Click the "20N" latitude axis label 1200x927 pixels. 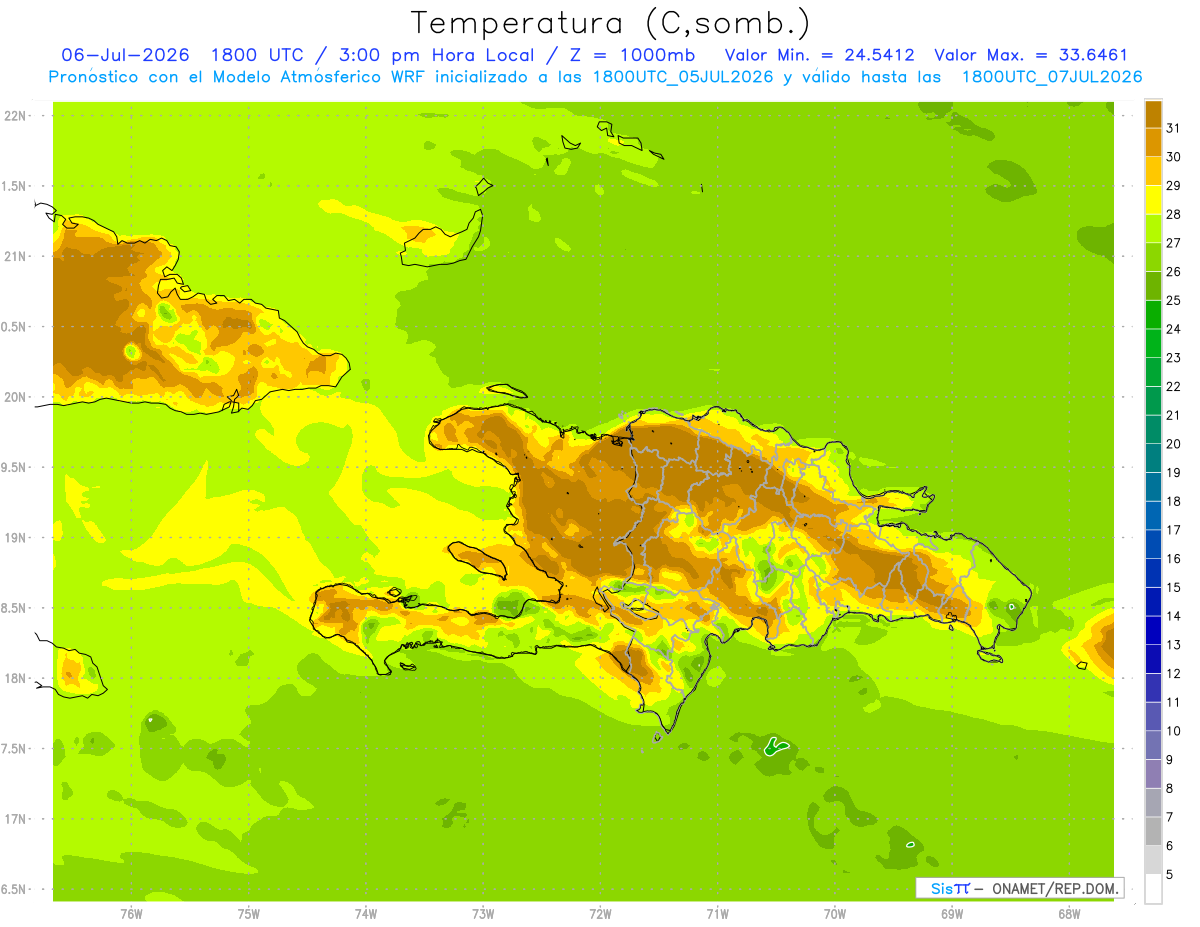point(15,397)
